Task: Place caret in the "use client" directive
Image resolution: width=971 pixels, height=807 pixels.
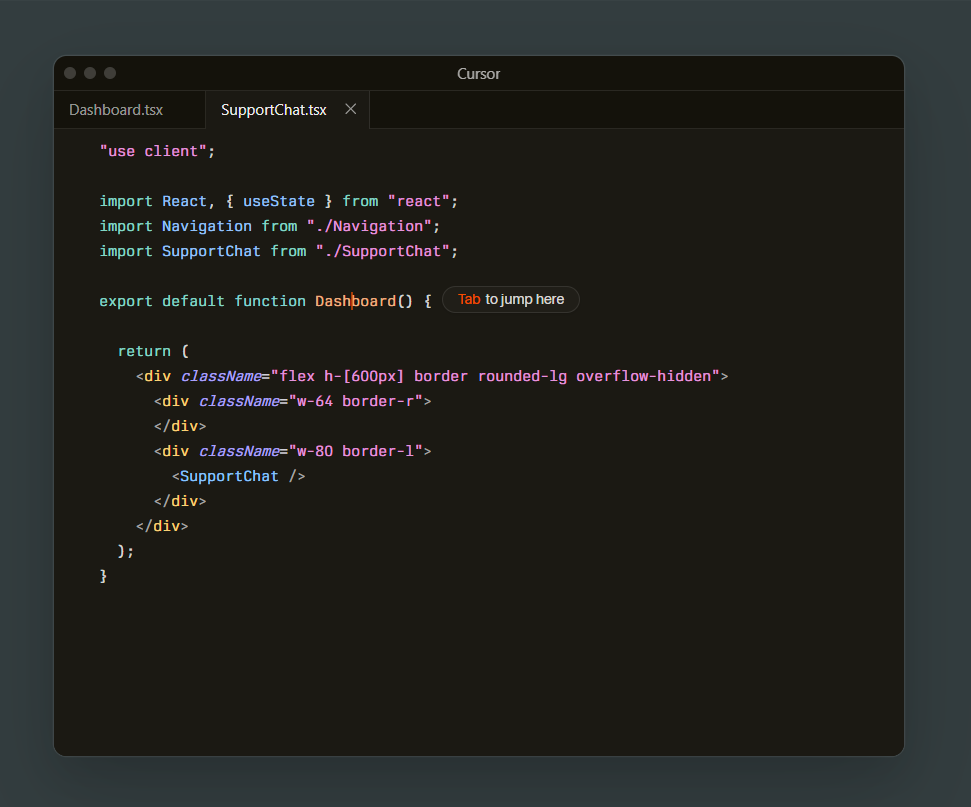Action: pyautogui.click(x=156, y=151)
